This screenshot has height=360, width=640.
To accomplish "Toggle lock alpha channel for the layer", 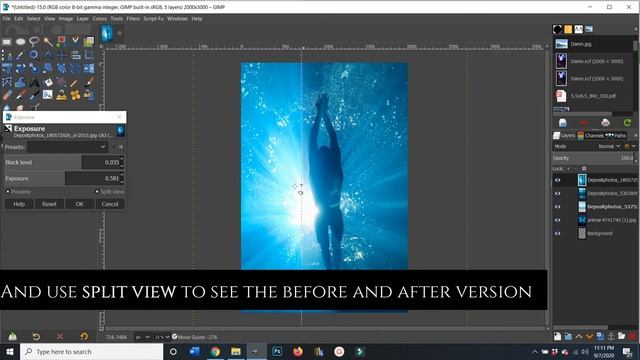I will (584, 169).
